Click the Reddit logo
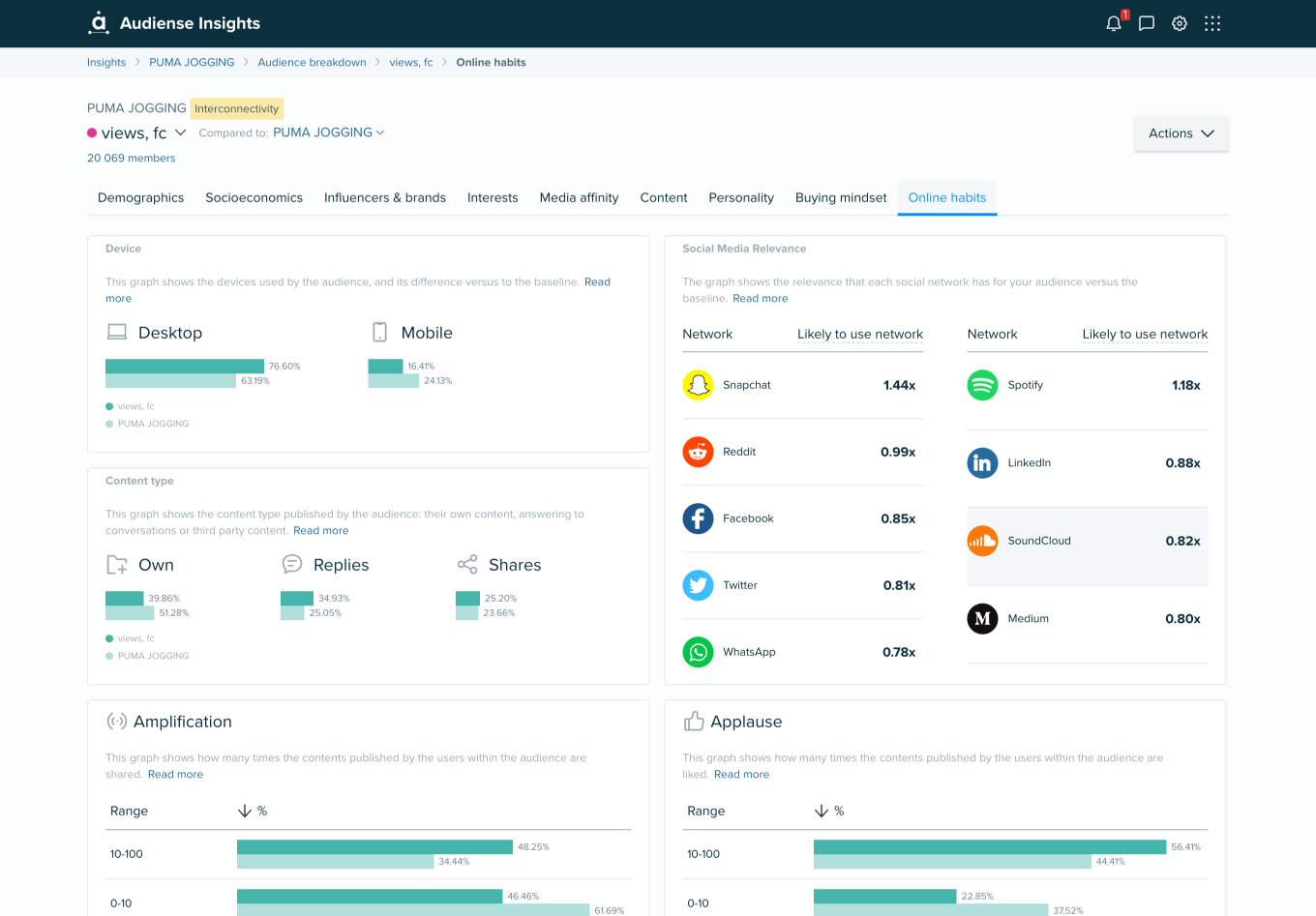Screen dimensions: 1316x916 click(698, 452)
